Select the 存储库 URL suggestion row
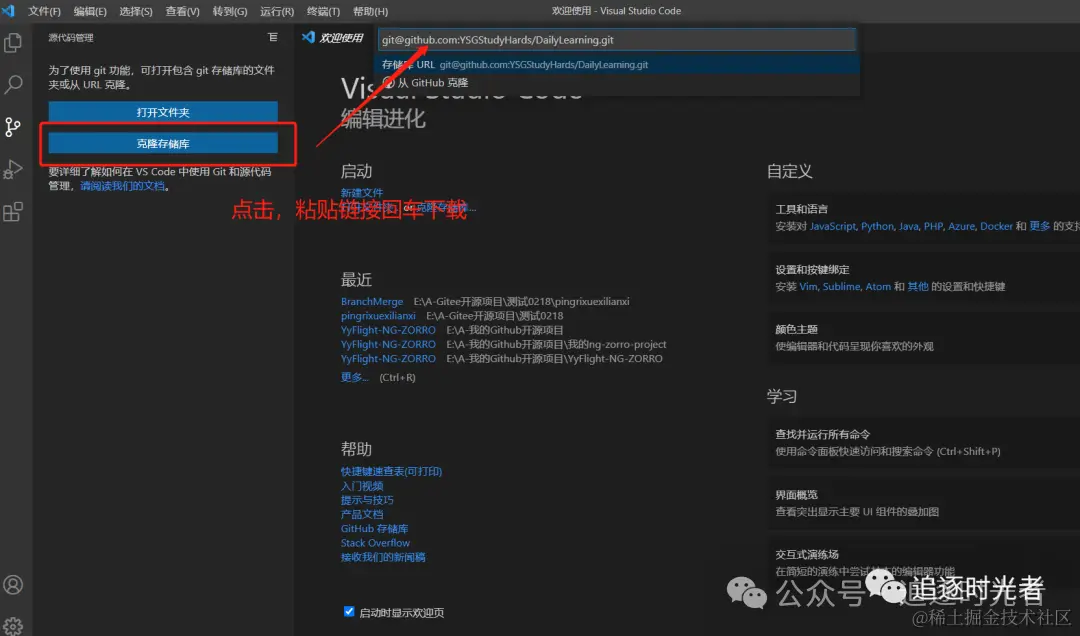Image resolution: width=1080 pixels, height=636 pixels. pos(616,65)
